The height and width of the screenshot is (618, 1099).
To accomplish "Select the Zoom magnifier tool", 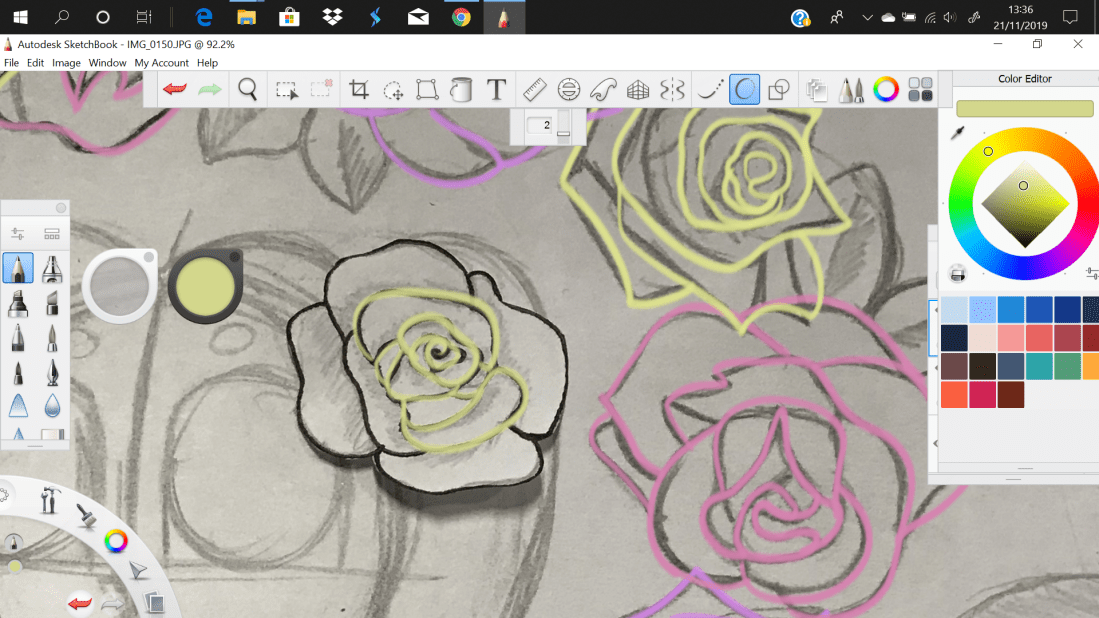I will point(247,89).
